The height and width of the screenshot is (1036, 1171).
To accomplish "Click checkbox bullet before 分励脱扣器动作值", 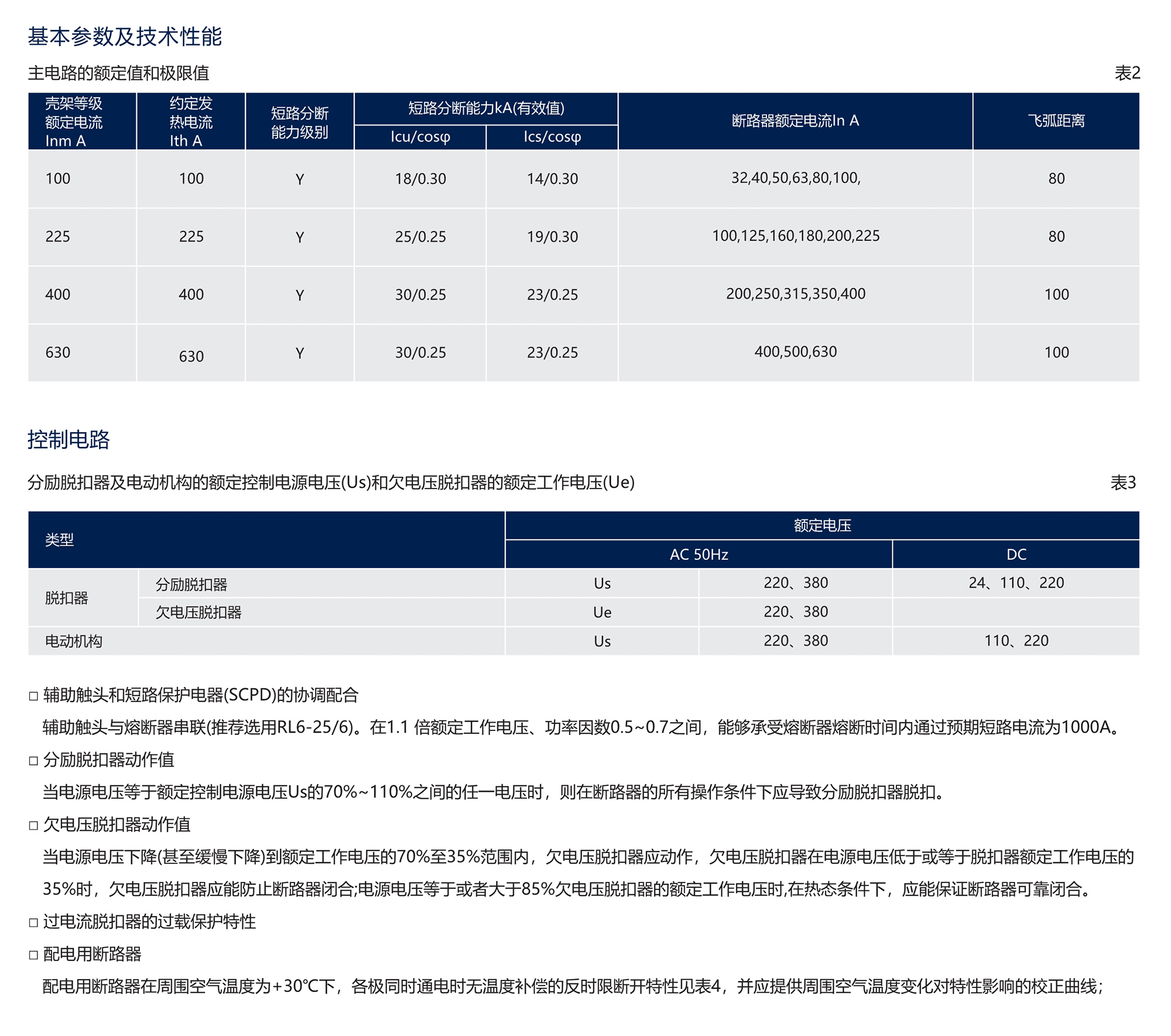I will point(33,761).
